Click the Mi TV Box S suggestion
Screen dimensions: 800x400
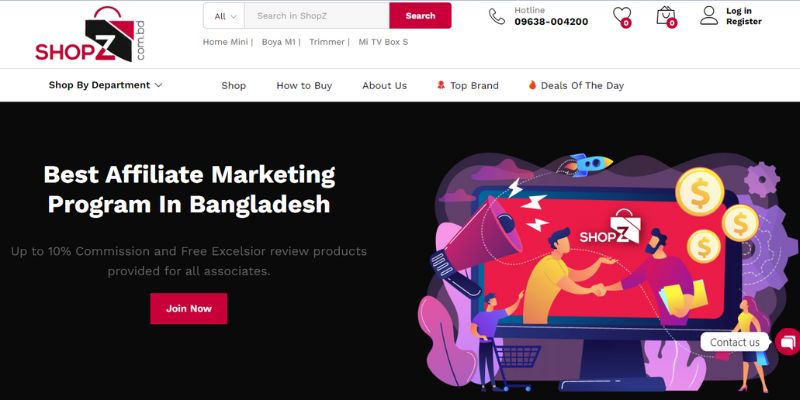pyautogui.click(x=383, y=42)
